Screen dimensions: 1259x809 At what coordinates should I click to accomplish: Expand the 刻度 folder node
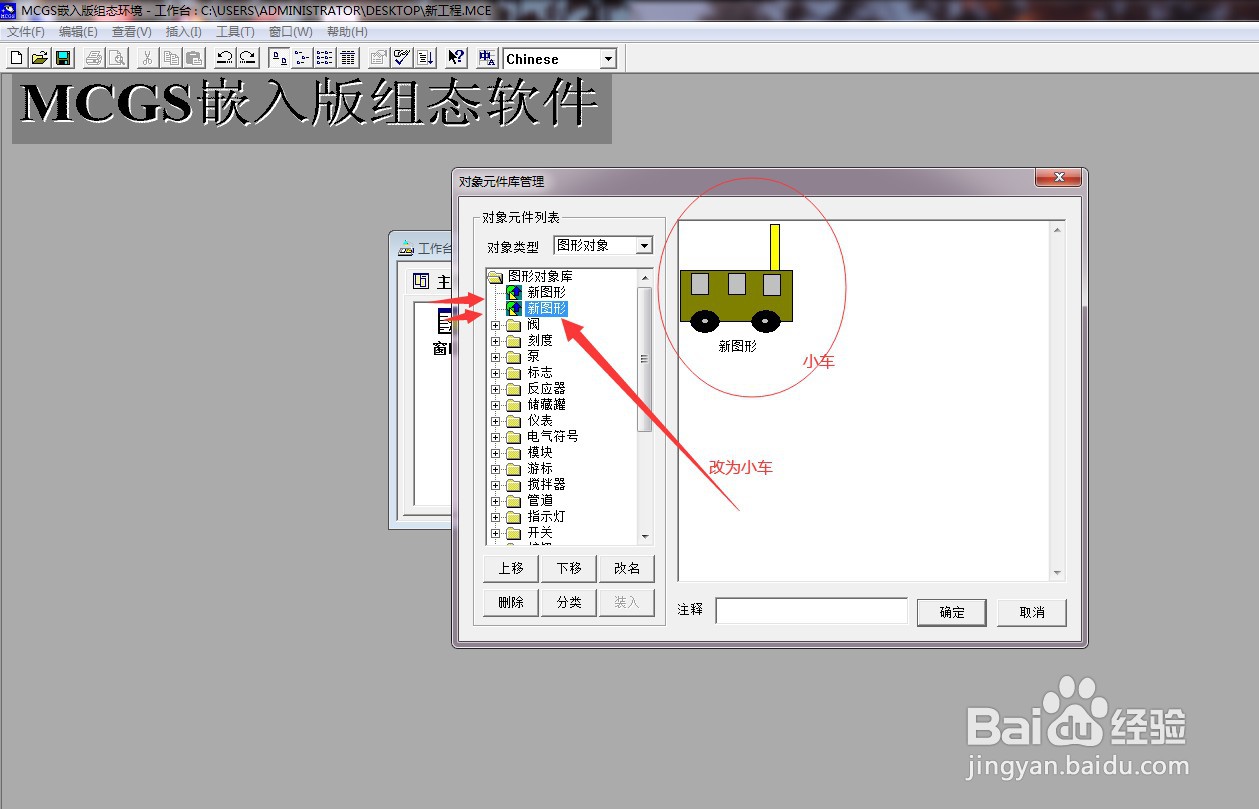tap(496, 341)
